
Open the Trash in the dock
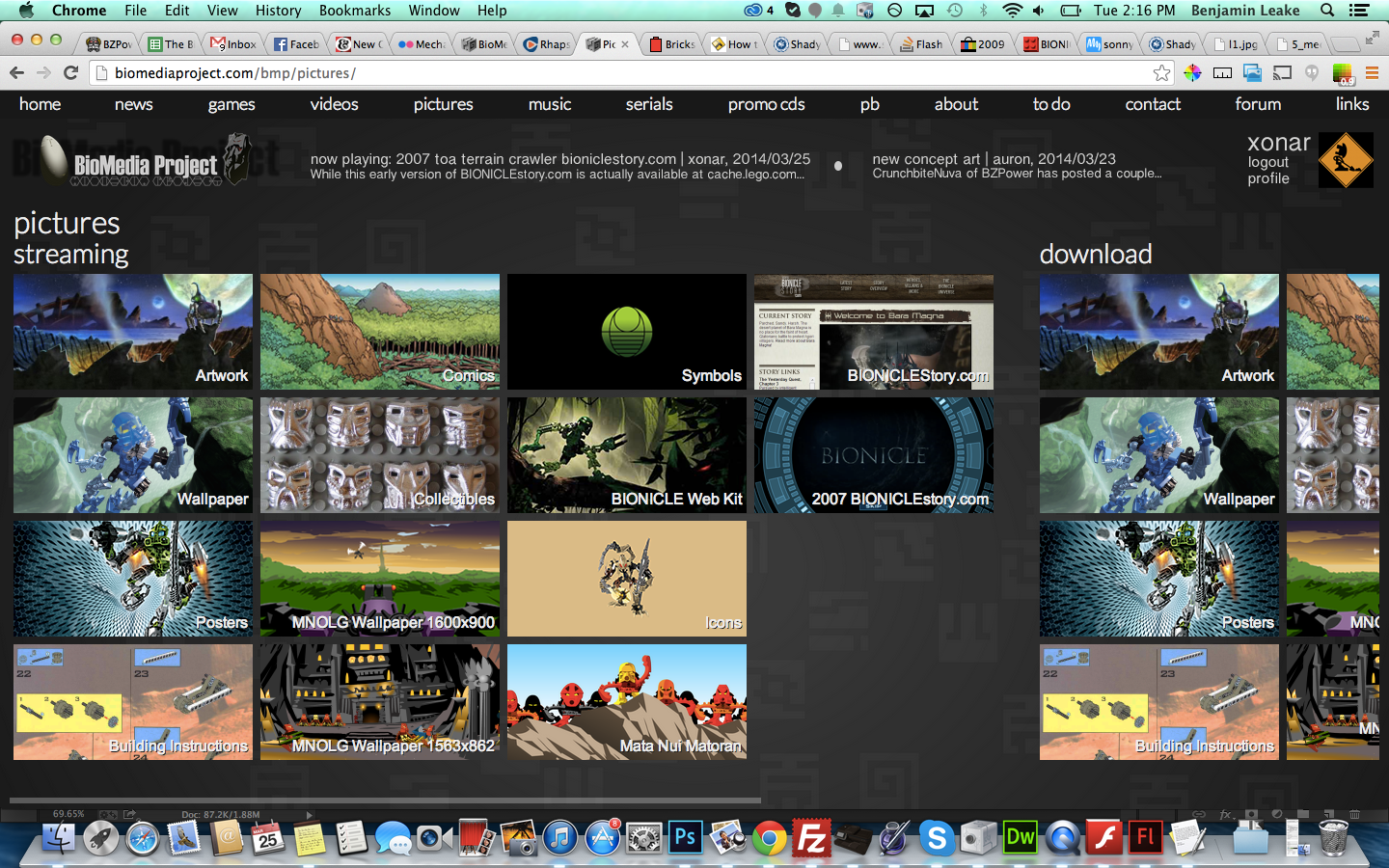[1333, 837]
